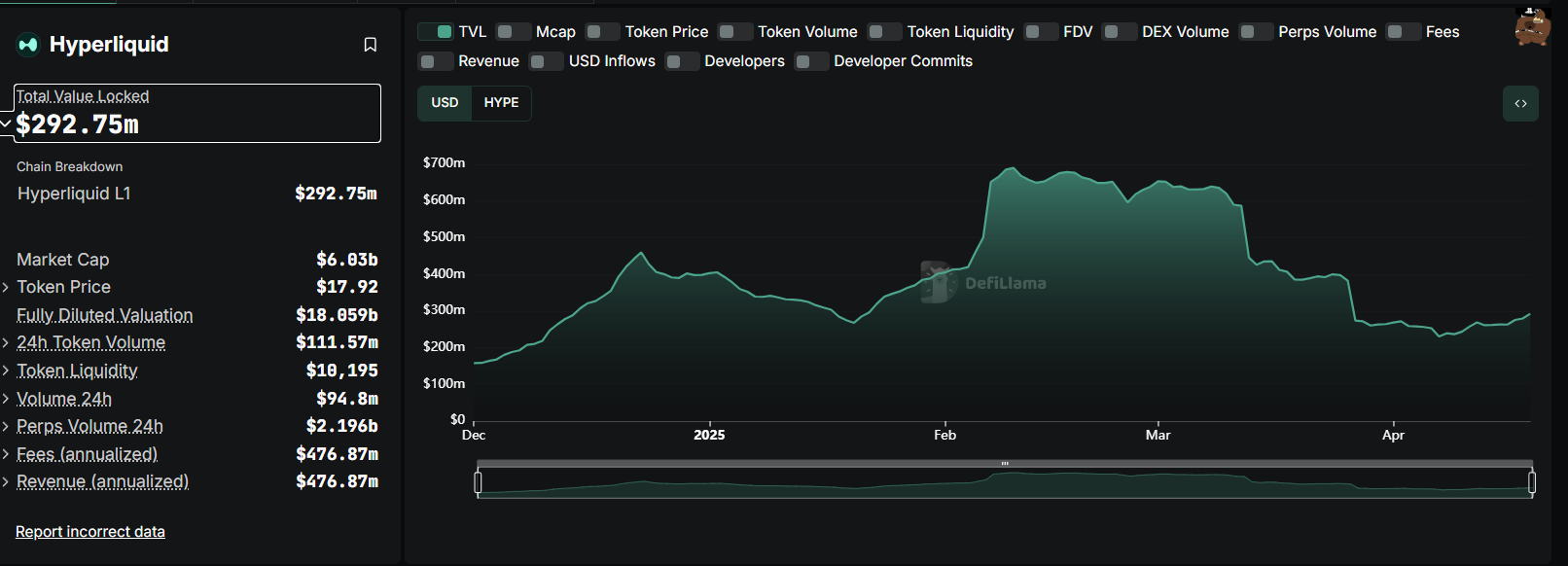Enable the Developer Commits toggle
Viewport: 1568px width, 566px height.
tap(811, 61)
